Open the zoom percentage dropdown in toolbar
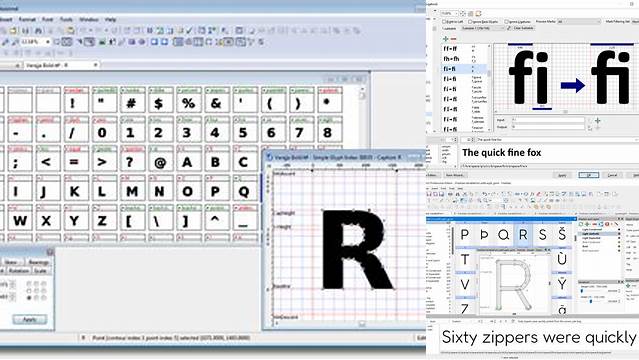Image resolution: width=639 pixels, height=360 pixels. [x=36, y=42]
